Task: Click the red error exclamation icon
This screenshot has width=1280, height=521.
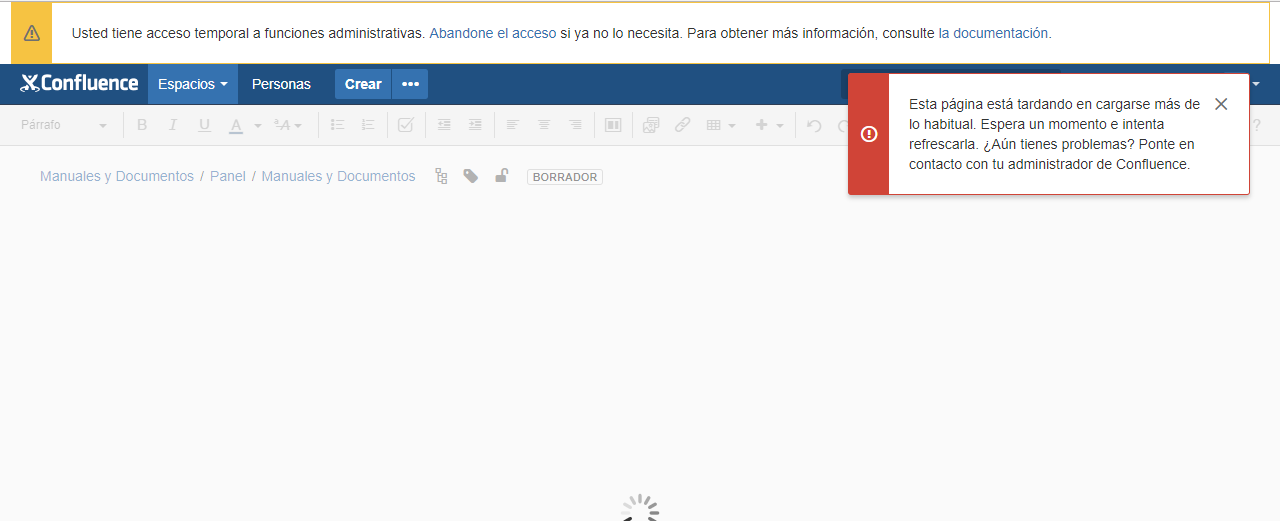Action: 869,134
